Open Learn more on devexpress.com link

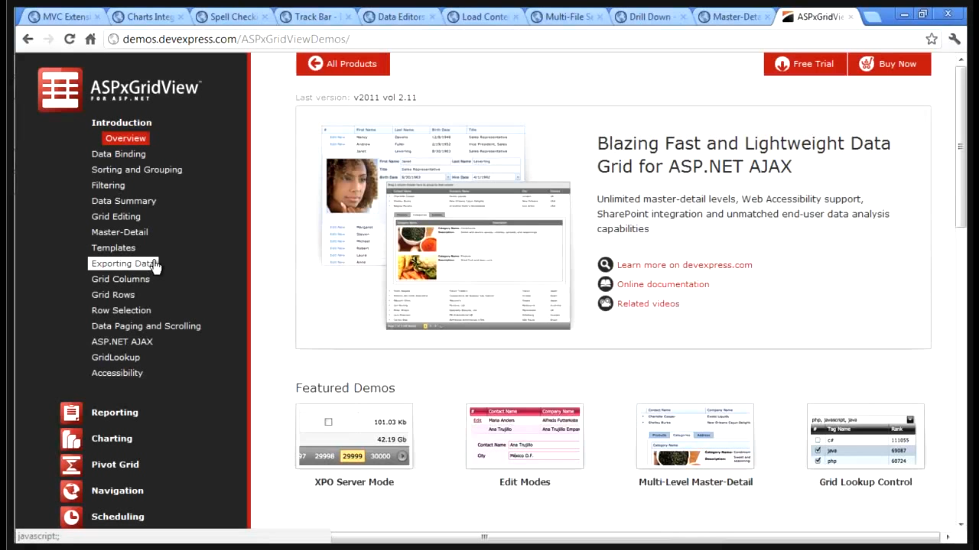coord(684,265)
